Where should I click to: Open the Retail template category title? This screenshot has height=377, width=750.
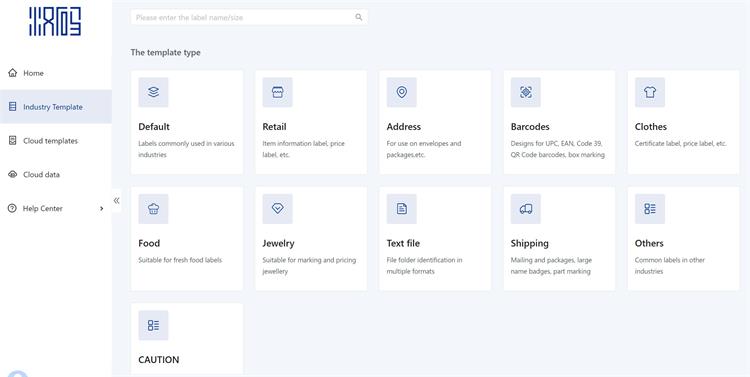tap(275, 127)
